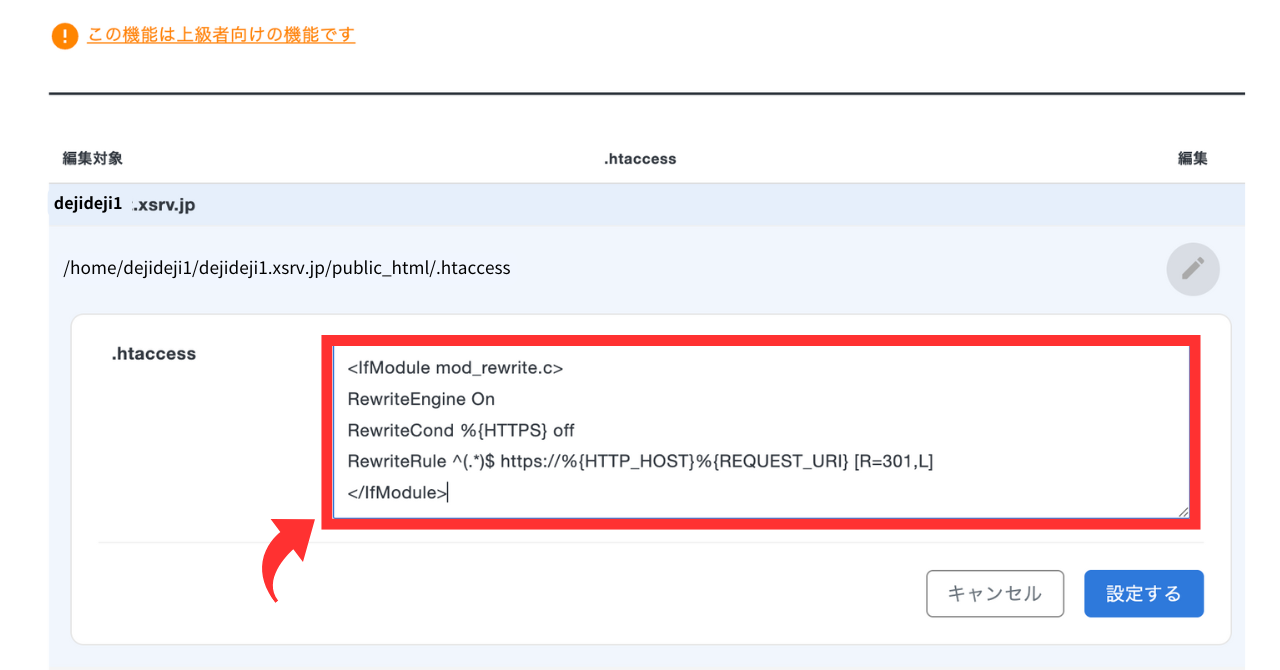Click the pencil edit icon
This screenshot has height=670, width=1280.
[1192, 268]
